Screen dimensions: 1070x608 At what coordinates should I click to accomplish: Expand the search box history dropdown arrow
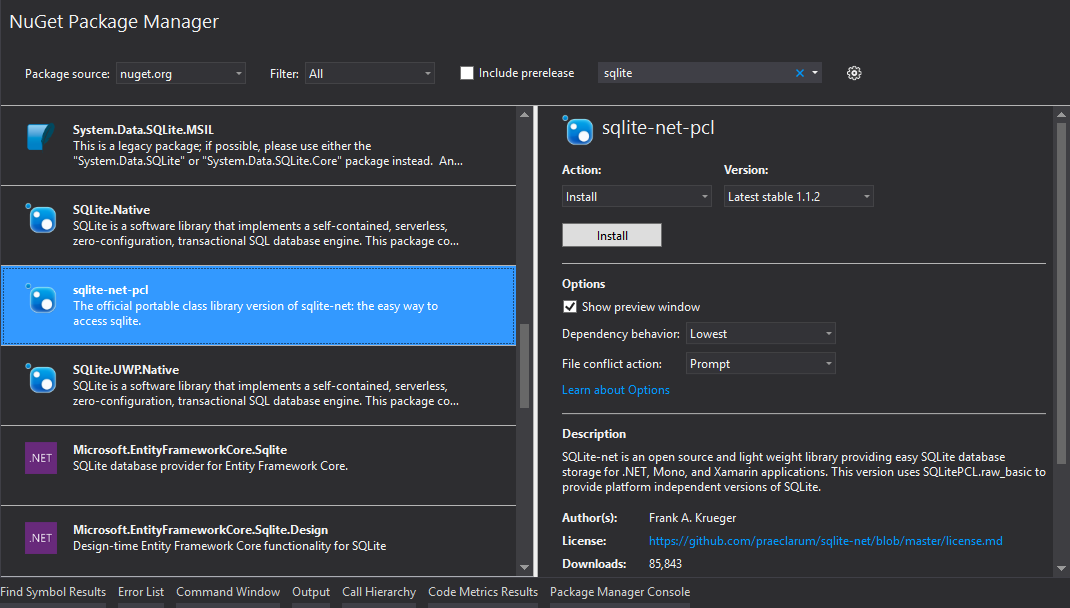point(815,73)
